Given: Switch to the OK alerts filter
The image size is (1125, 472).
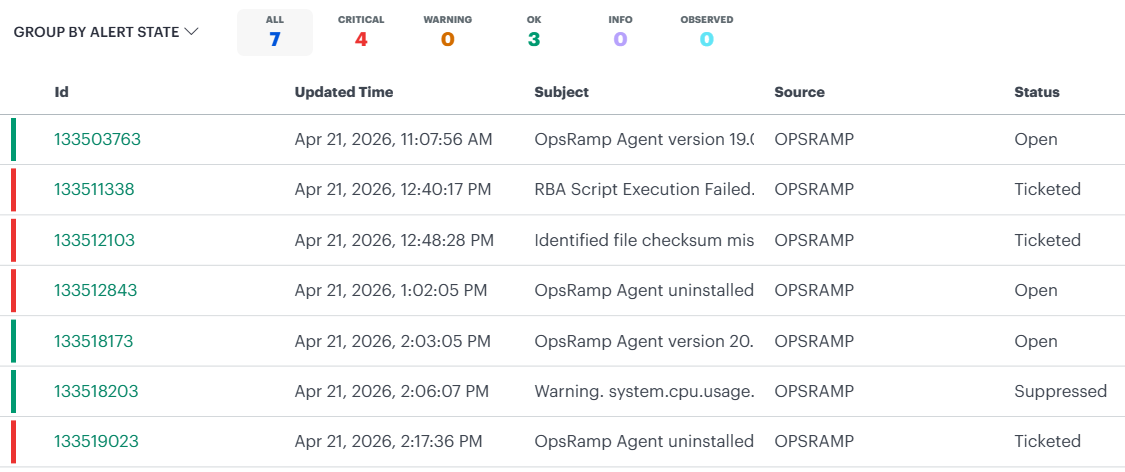Looking at the screenshot, I should coord(534,32).
